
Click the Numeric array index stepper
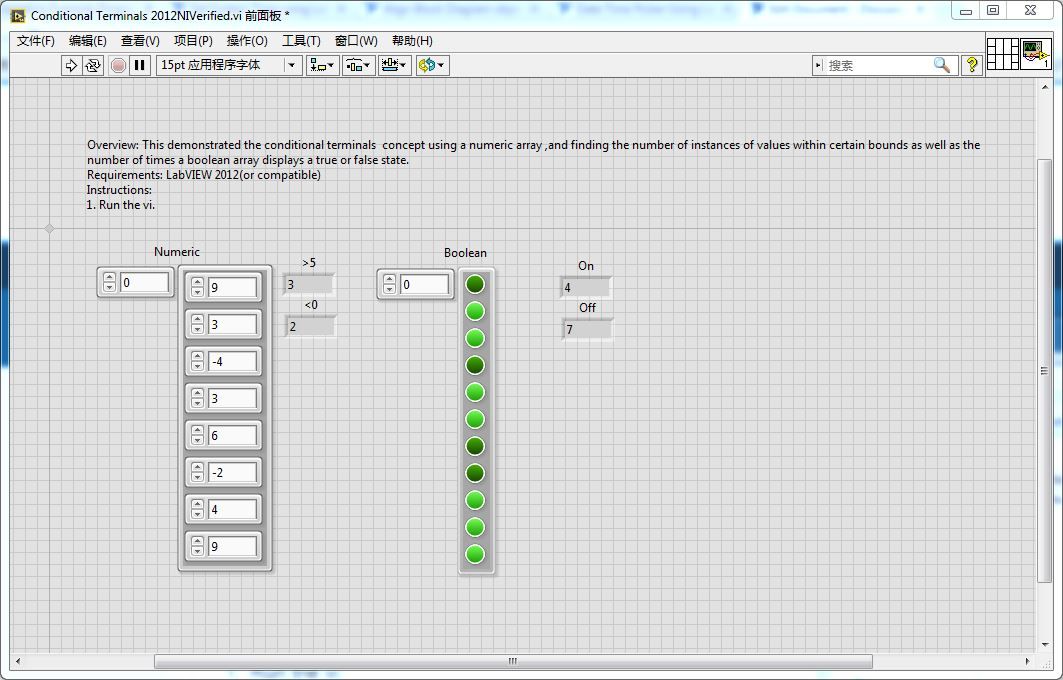(109, 283)
